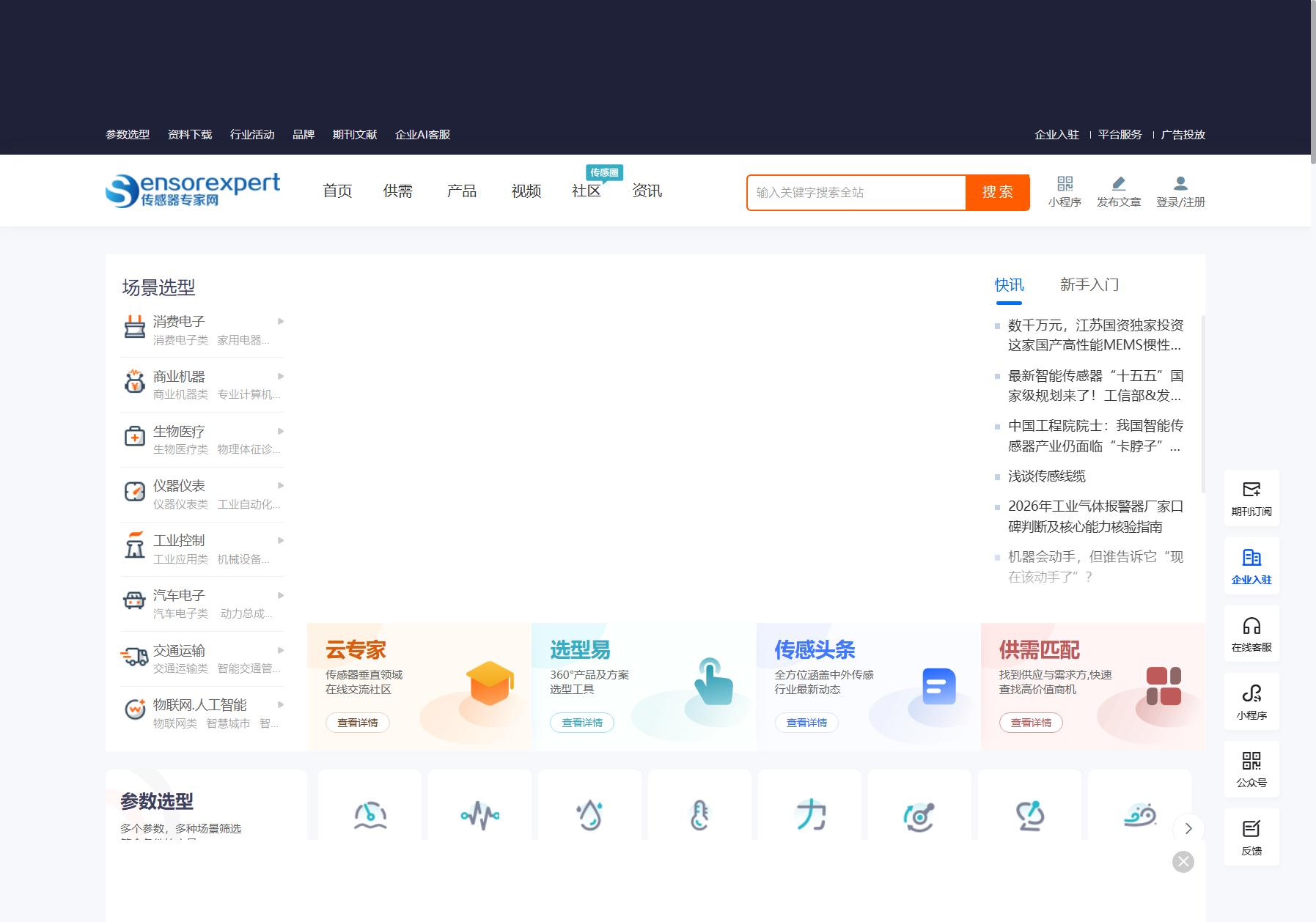
Task: Expand the 仪器仪表 submenu arrow
Action: pos(281,485)
